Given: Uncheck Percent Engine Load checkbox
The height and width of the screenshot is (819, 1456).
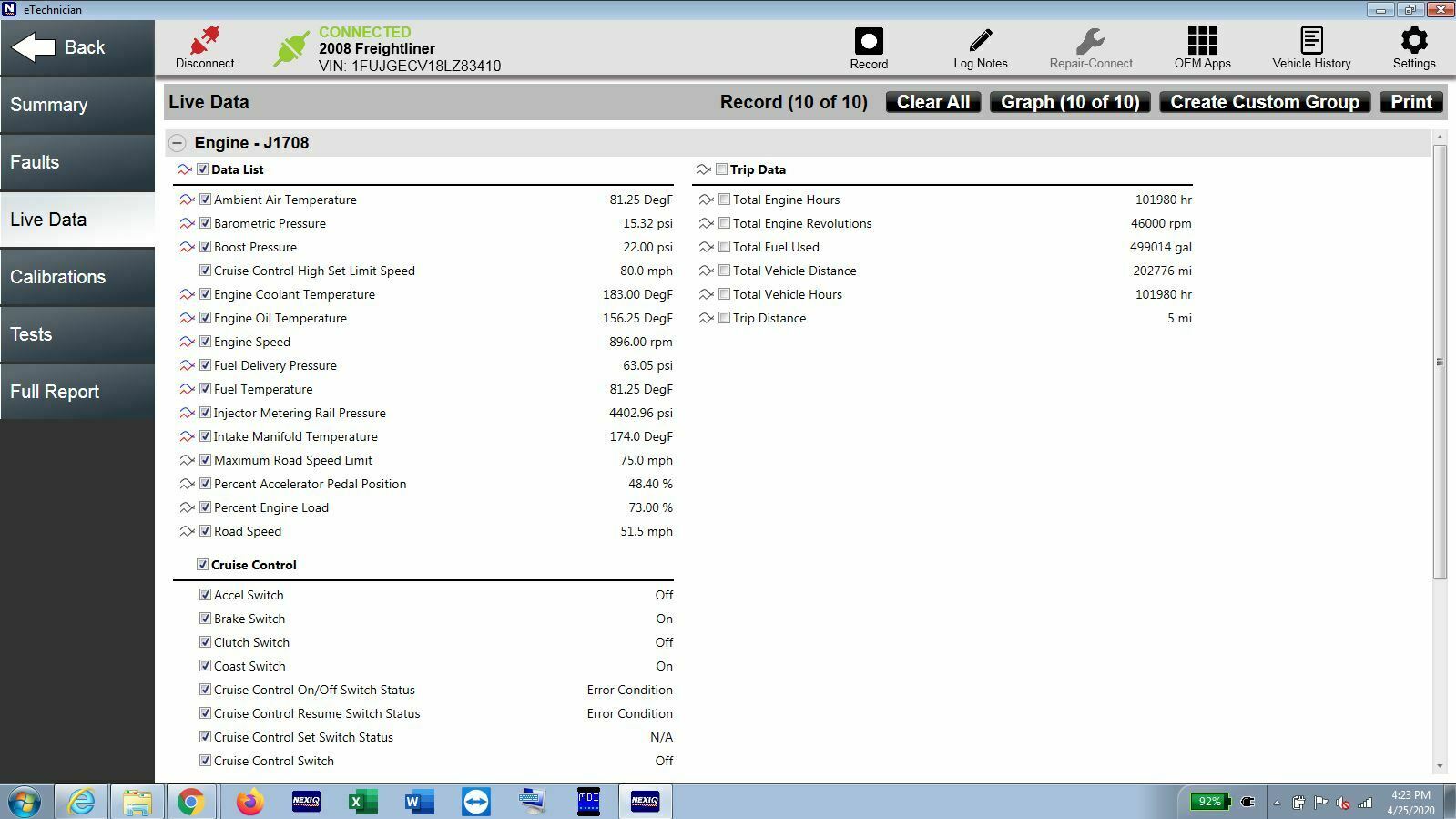Looking at the screenshot, I should (x=205, y=507).
